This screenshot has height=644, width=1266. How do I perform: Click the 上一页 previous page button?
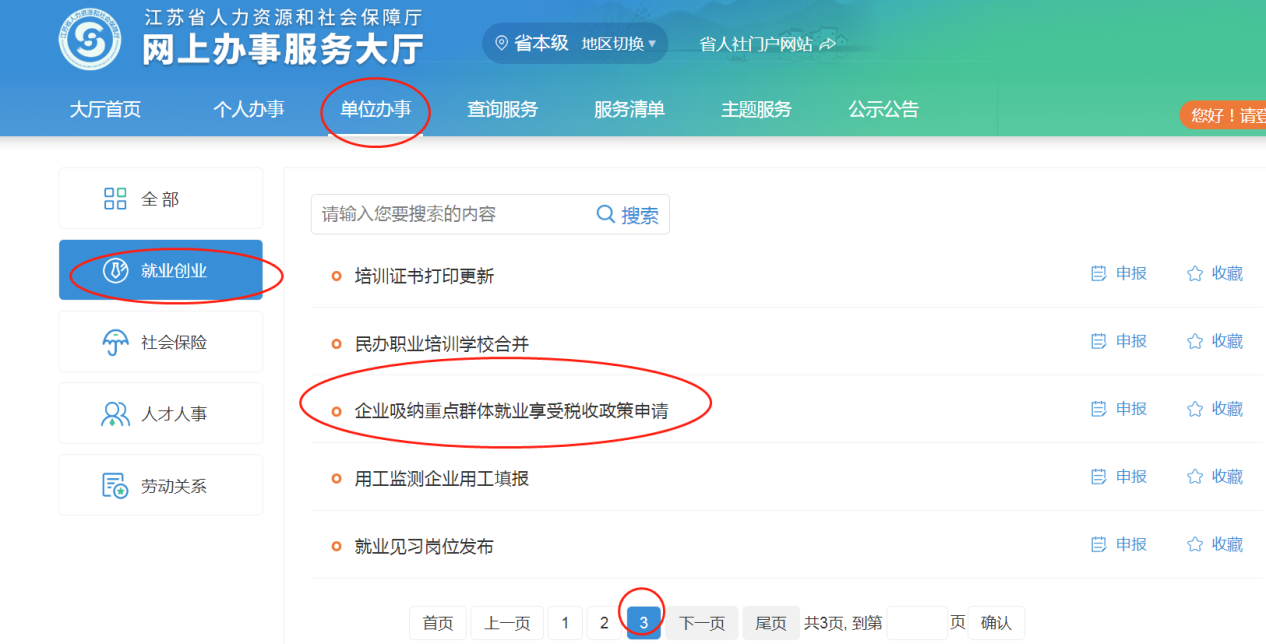[507, 623]
